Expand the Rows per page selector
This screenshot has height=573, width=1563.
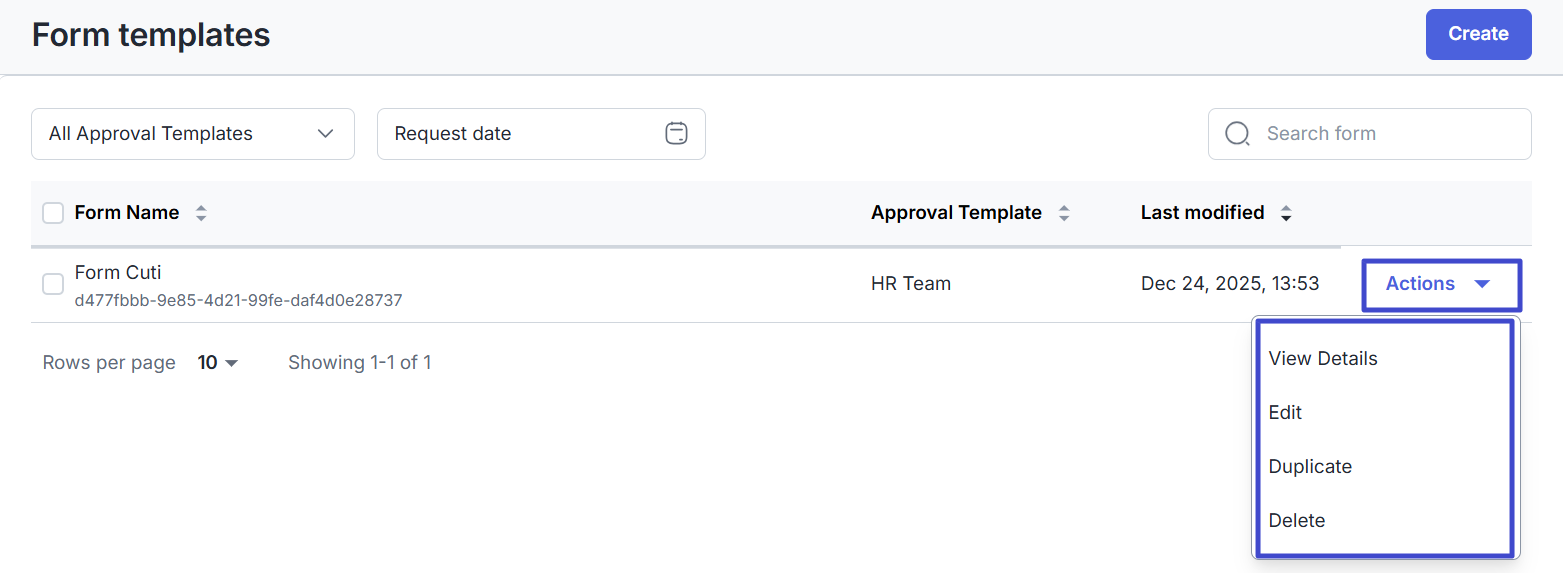coord(218,363)
